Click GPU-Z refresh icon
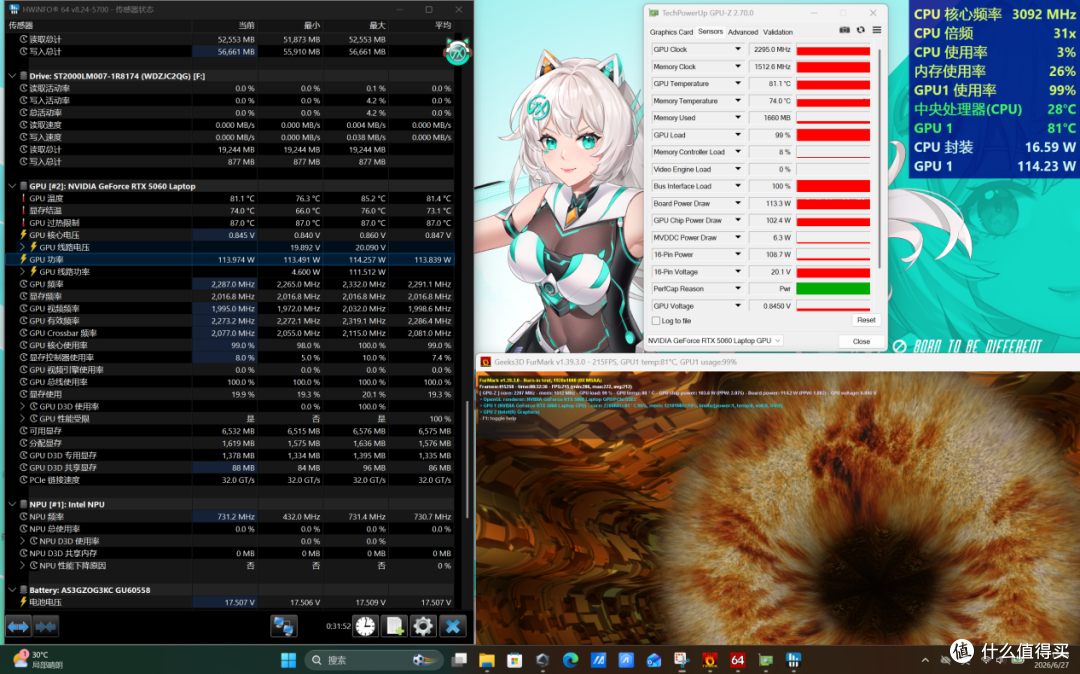1080x674 pixels. (x=860, y=30)
